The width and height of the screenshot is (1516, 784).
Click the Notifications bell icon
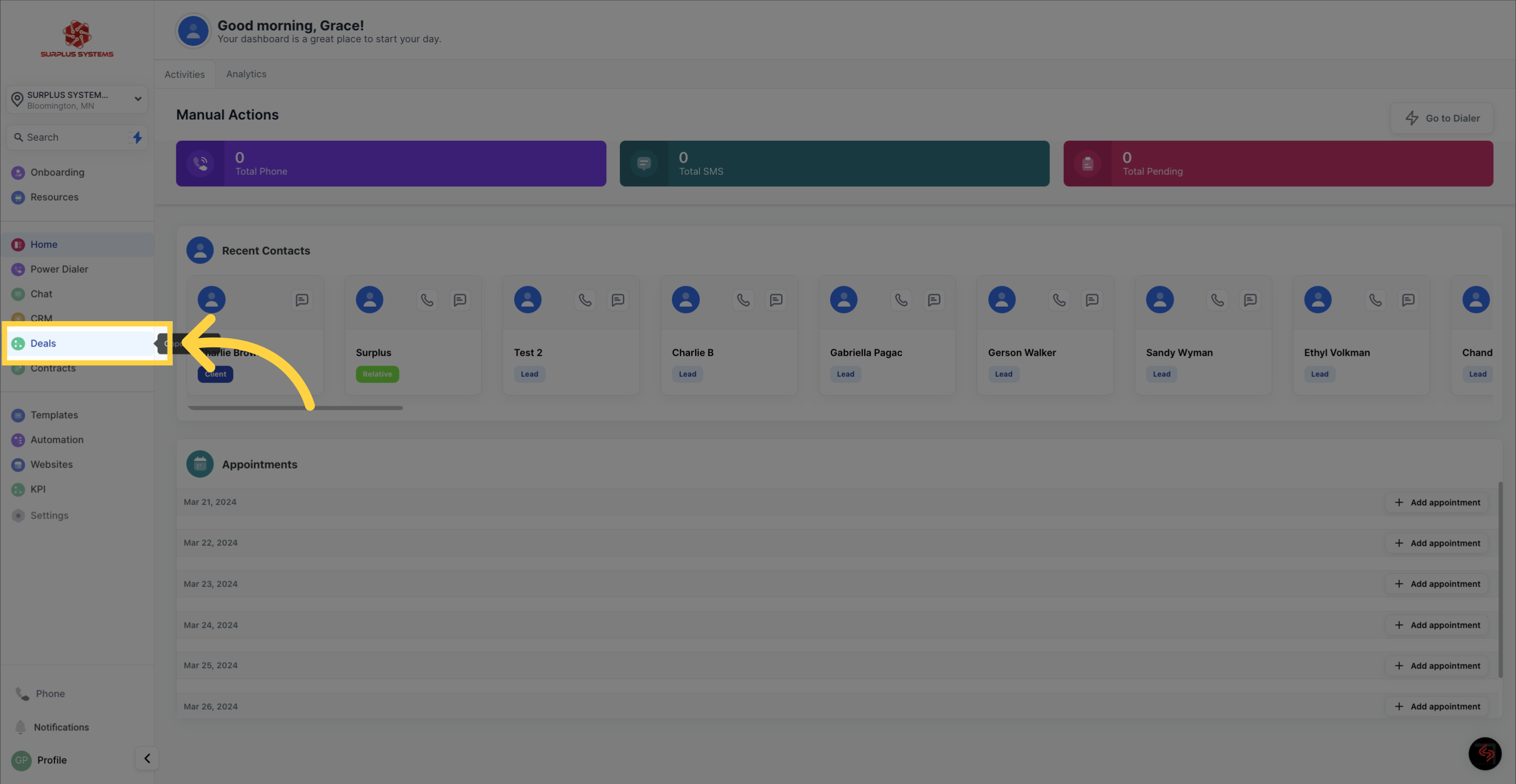[21, 727]
